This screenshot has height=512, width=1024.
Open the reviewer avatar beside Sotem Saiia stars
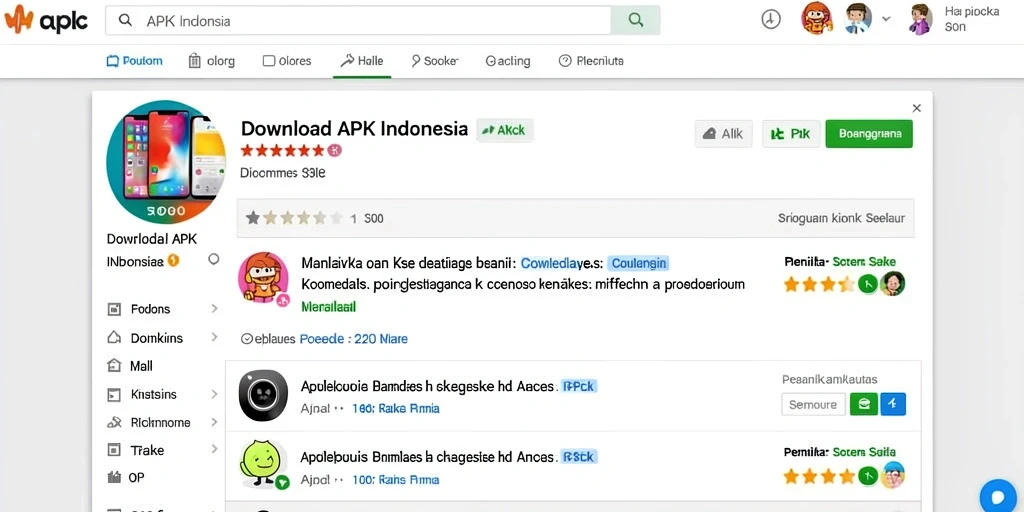(892, 475)
